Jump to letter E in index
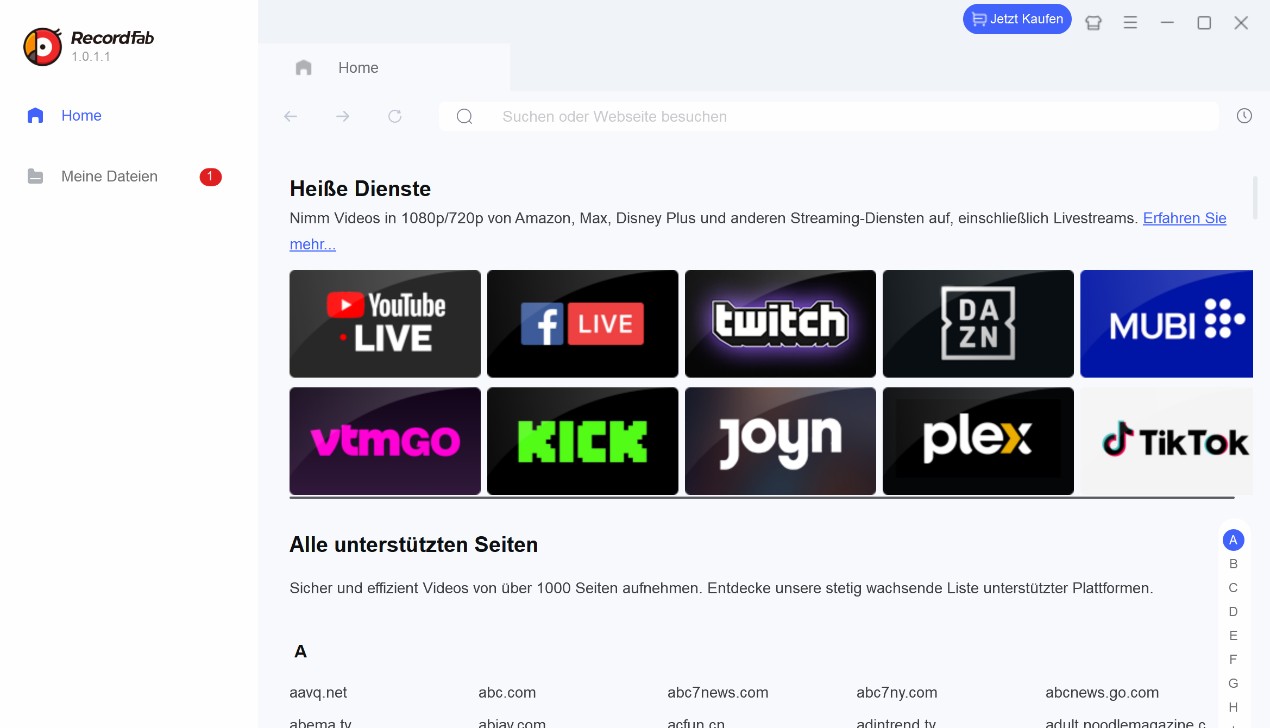This screenshot has height=728, width=1270. point(1233,636)
